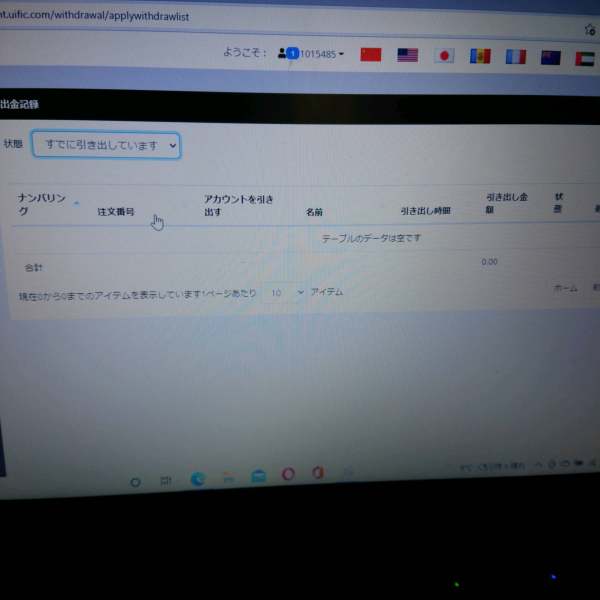The width and height of the screenshot is (600, 600).
Task: Sort by the アカウントを引き出す column header
Action: click(238, 205)
